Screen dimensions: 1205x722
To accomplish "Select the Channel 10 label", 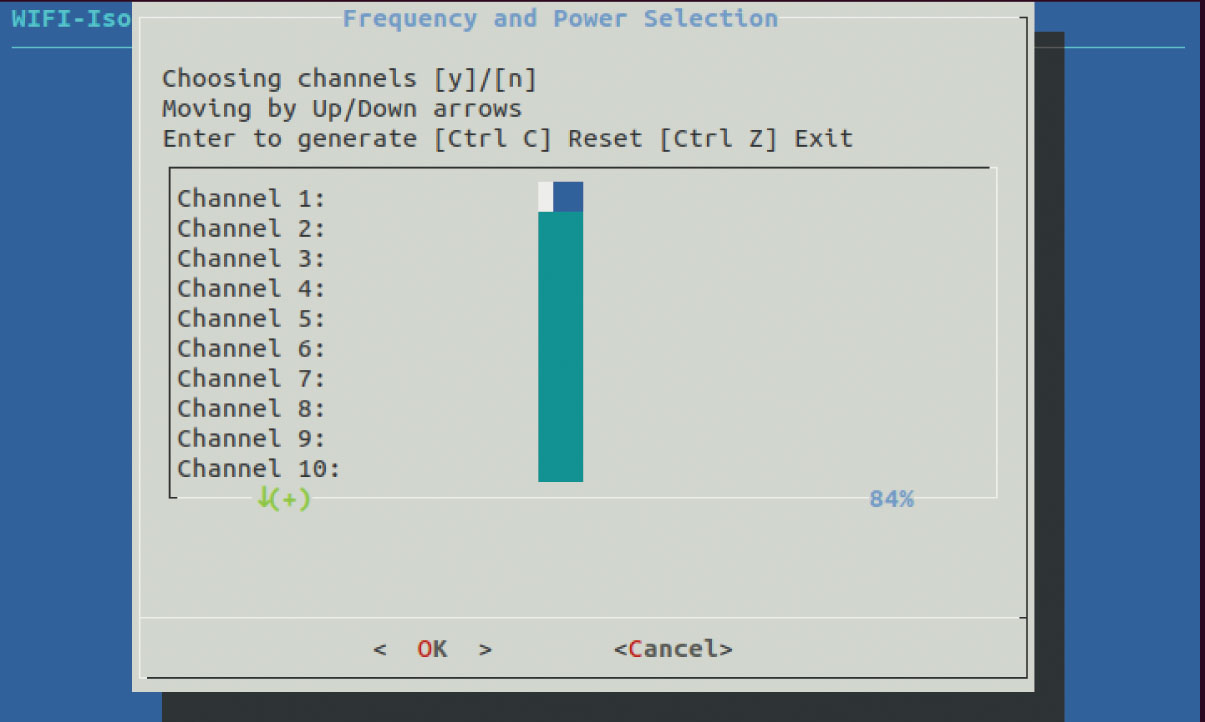I will coord(259,468).
